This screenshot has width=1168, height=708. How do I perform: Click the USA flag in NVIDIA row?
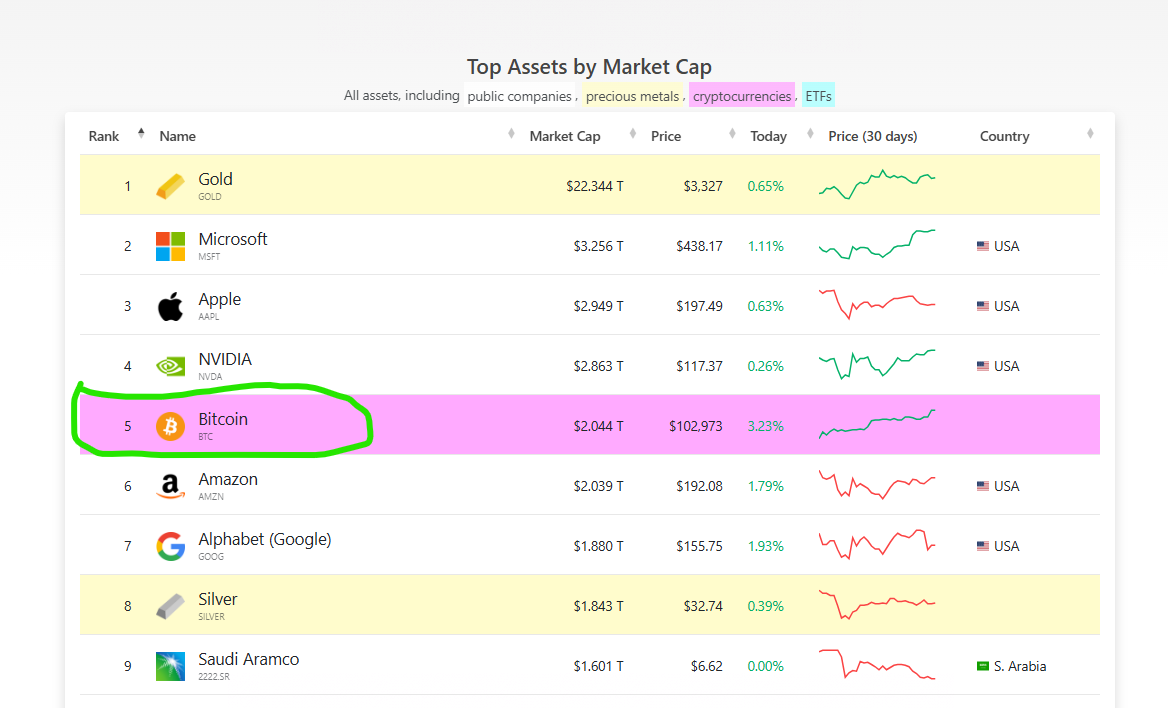click(x=983, y=366)
